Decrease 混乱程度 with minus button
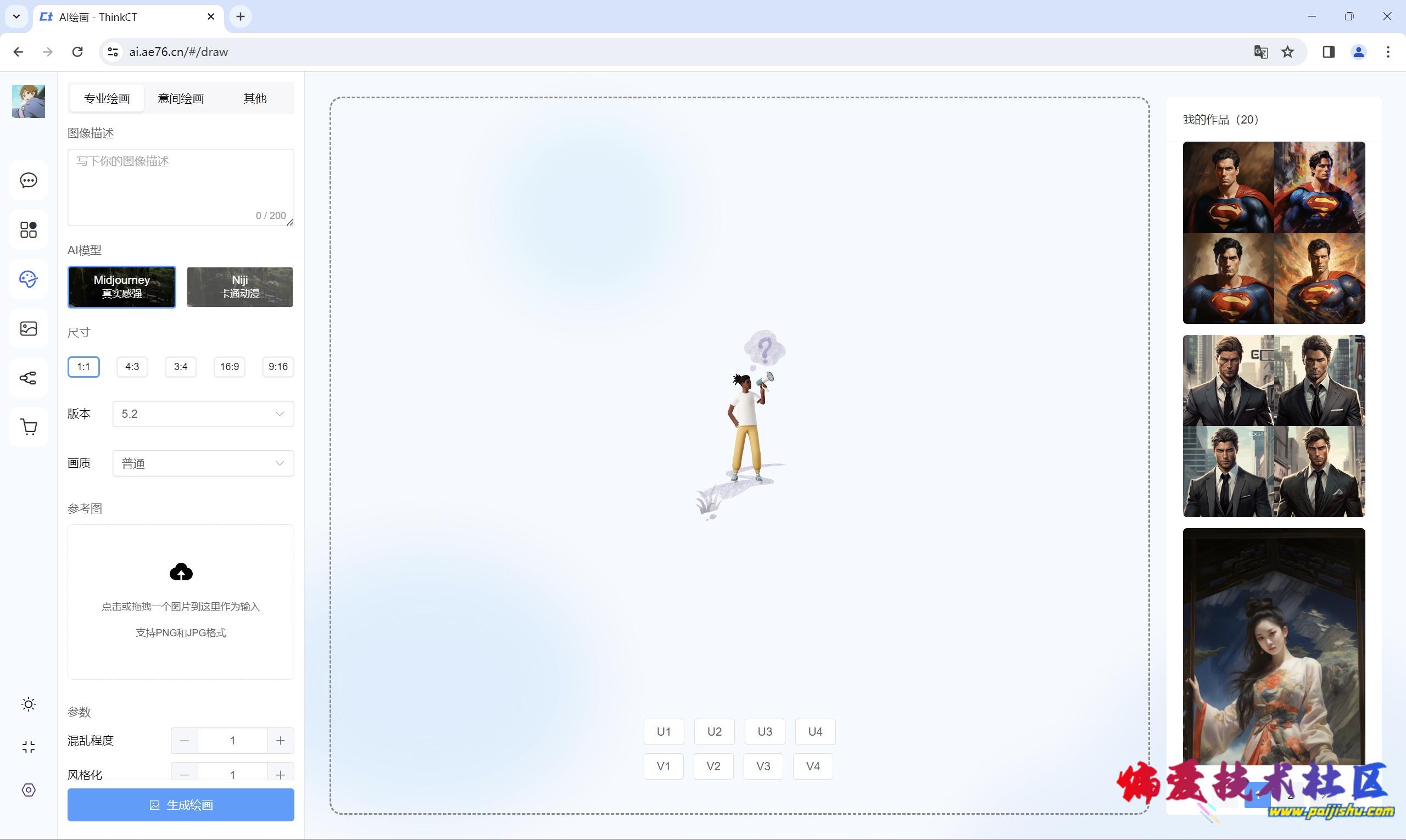This screenshot has height=840, width=1406. 185,741
